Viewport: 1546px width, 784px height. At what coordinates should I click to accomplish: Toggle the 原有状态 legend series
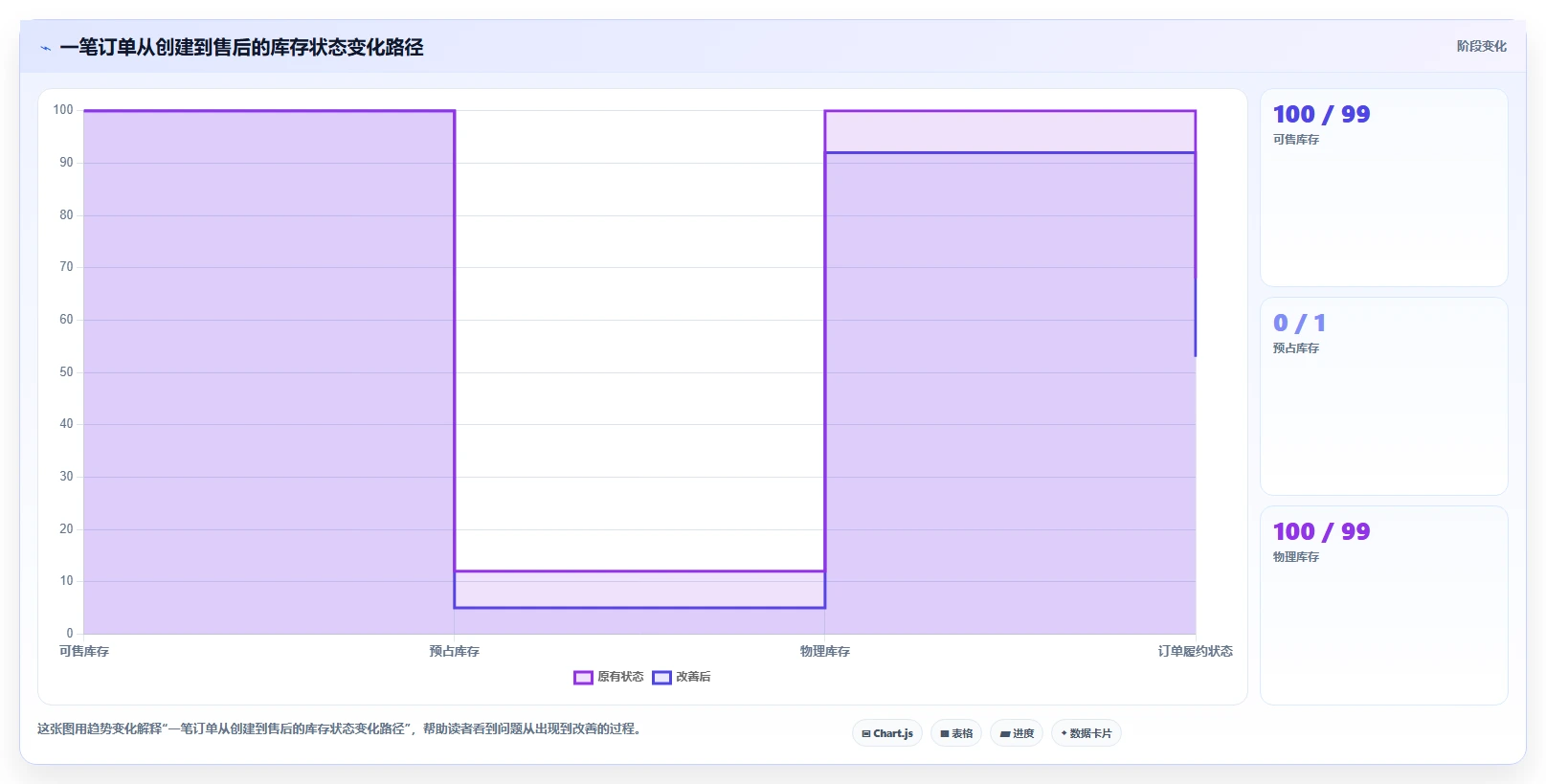click(609, 677)
